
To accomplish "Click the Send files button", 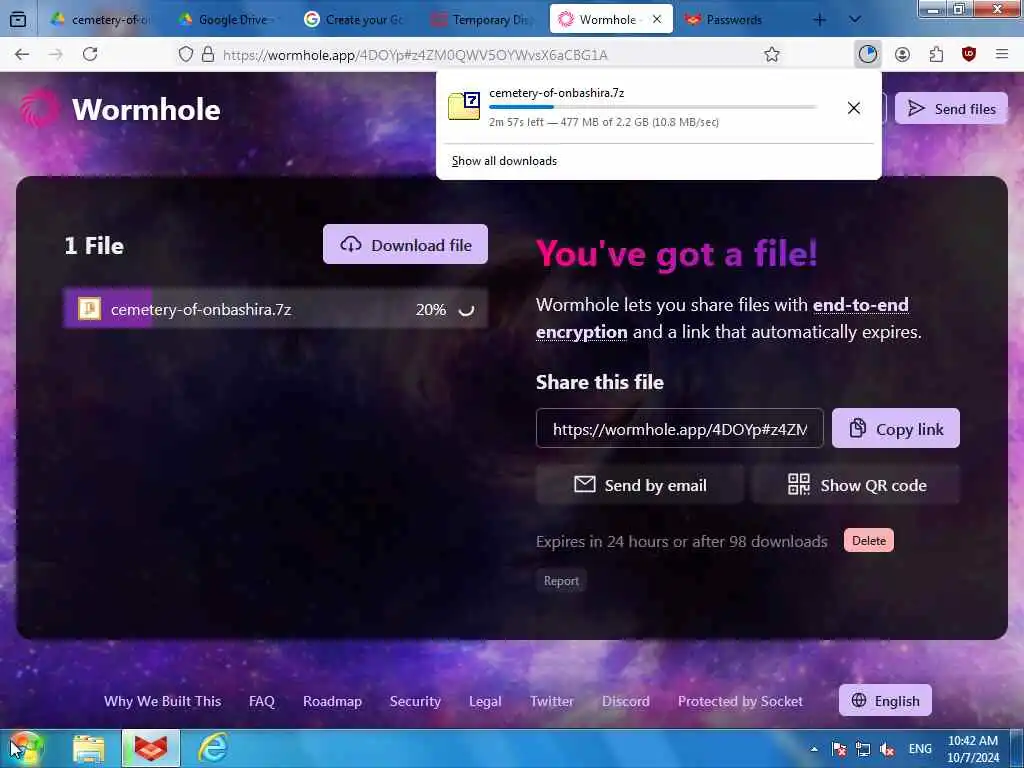I will point(952,108).
